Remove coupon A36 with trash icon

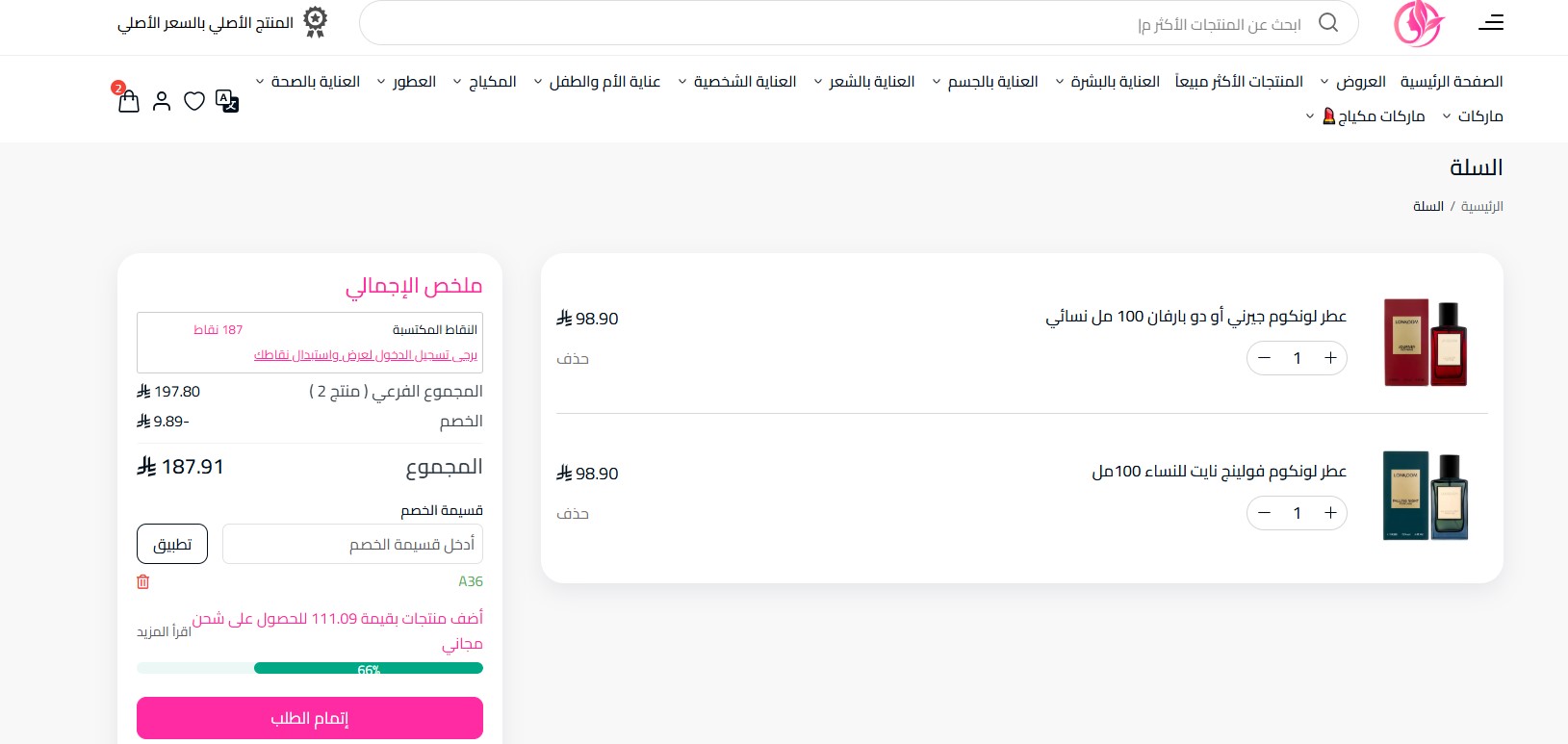click(143, 581)
